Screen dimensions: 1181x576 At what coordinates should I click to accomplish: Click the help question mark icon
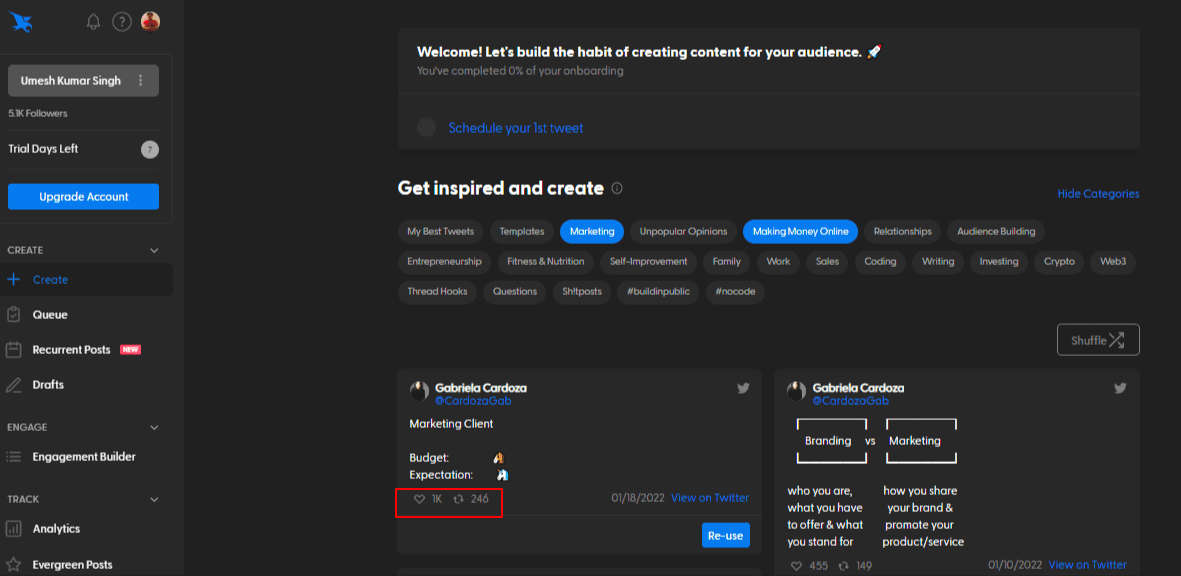[x=121, y=21]
